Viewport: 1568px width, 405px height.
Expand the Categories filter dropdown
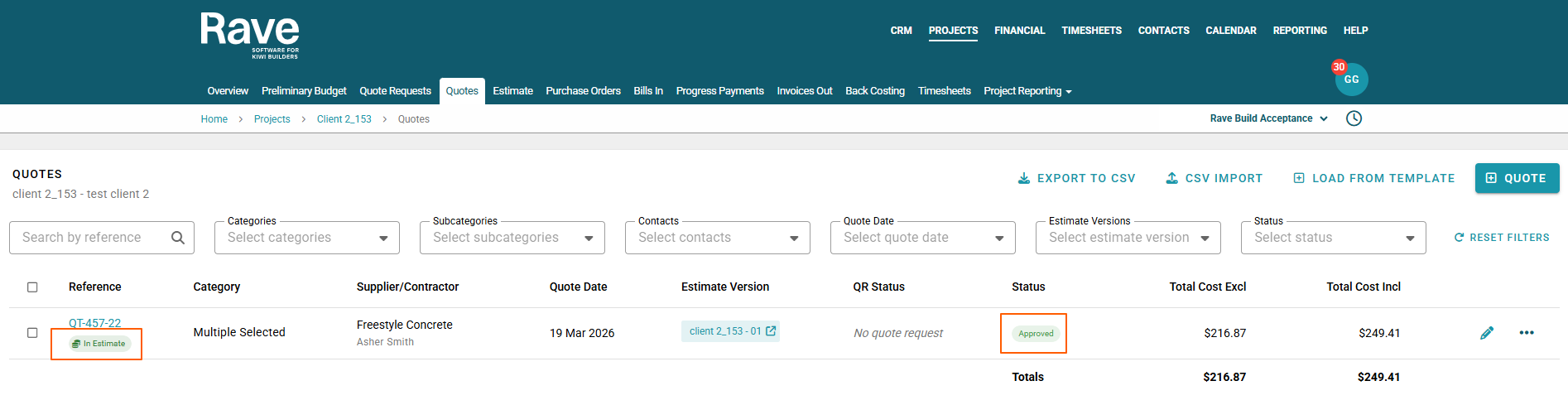306,238
